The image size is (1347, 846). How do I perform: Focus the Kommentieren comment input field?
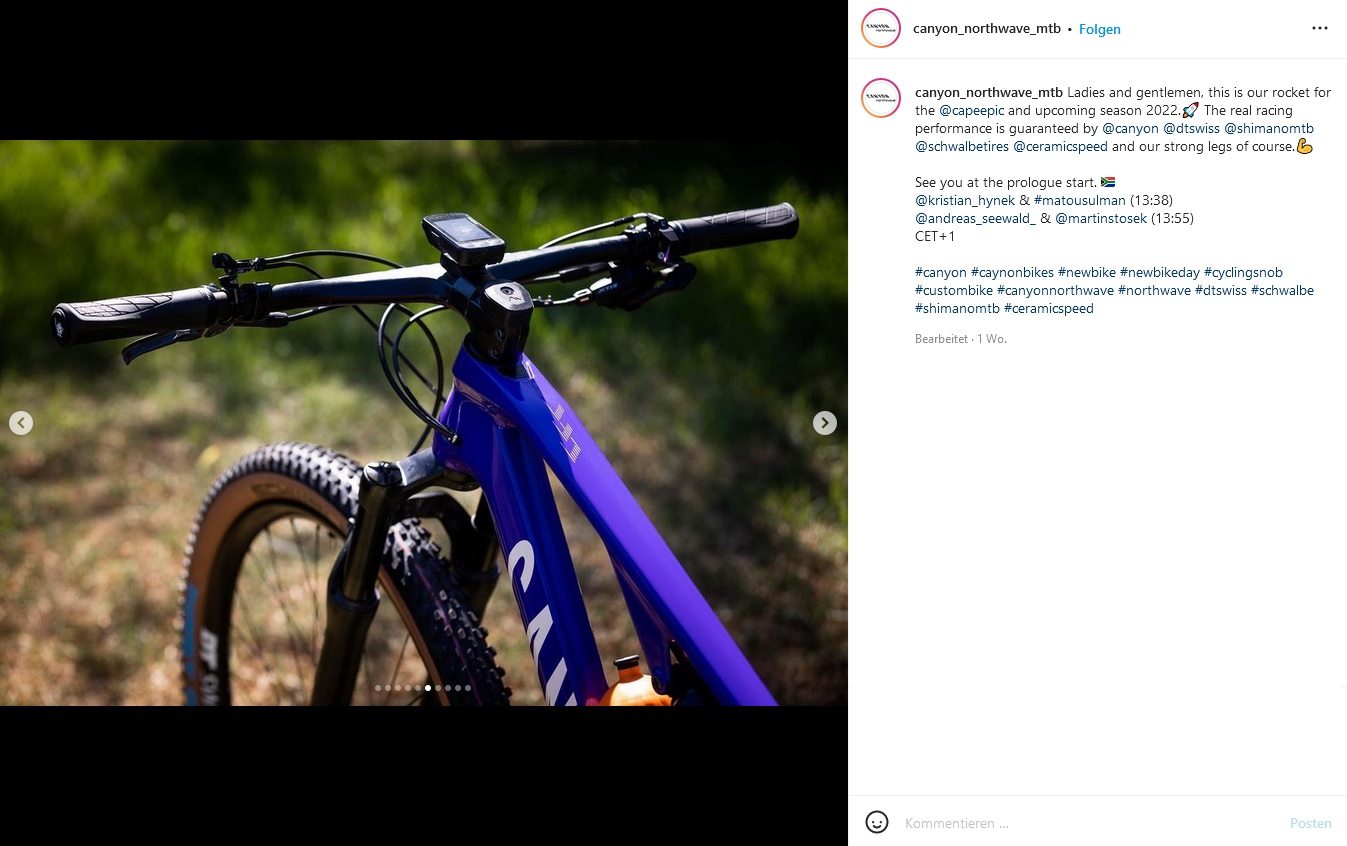(1090, 823)
